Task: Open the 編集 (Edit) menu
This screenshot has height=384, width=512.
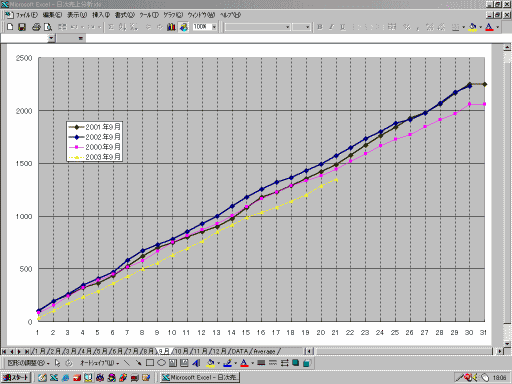Action: pyautogui.click(x=52, y=15)
